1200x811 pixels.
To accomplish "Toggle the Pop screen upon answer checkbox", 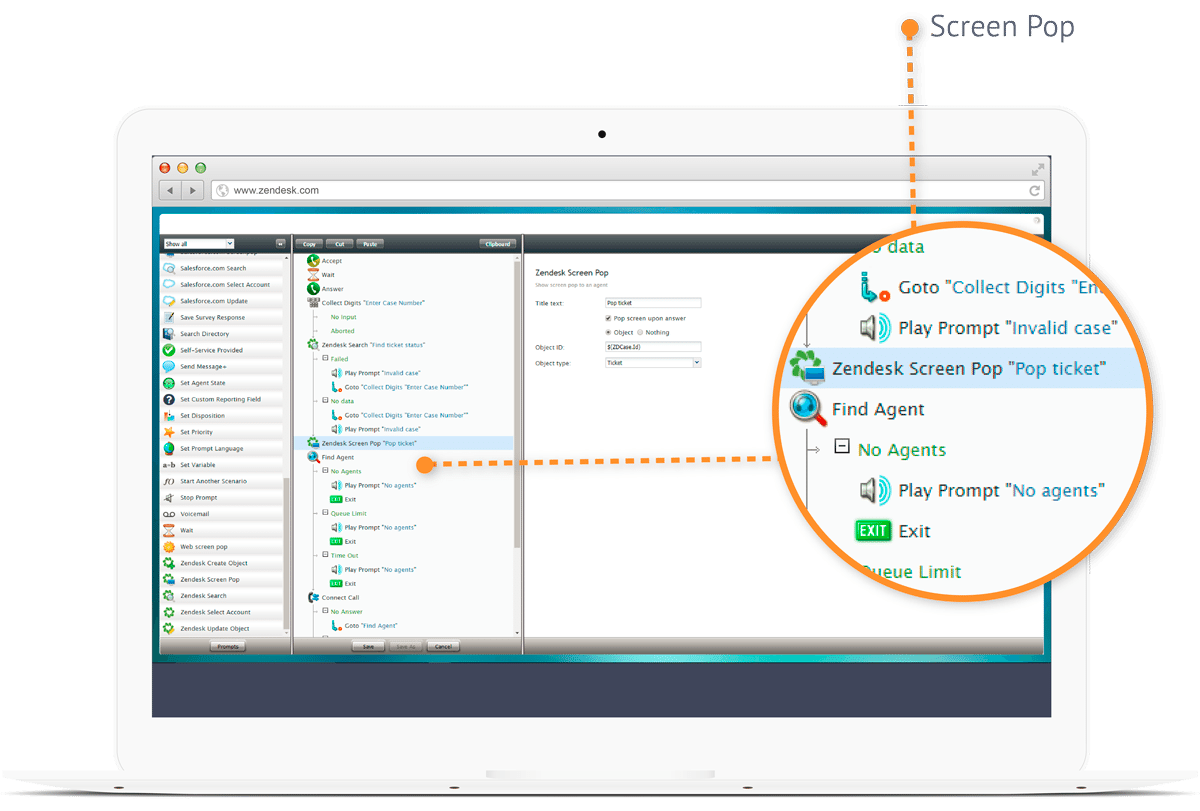I will click(609, 318).
